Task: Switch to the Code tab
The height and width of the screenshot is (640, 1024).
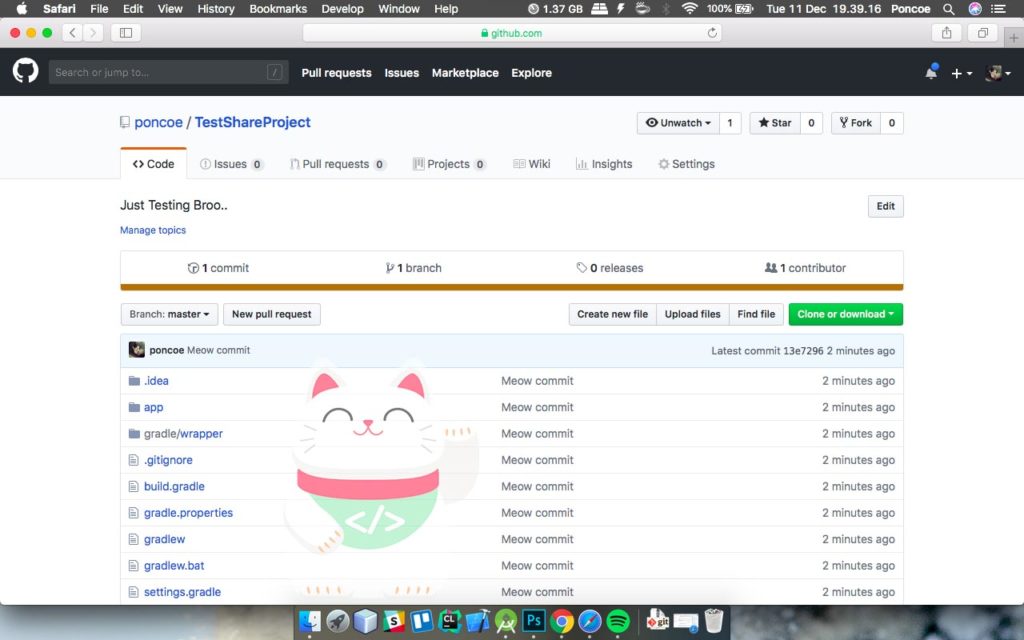Action: (x=153, y=164)
